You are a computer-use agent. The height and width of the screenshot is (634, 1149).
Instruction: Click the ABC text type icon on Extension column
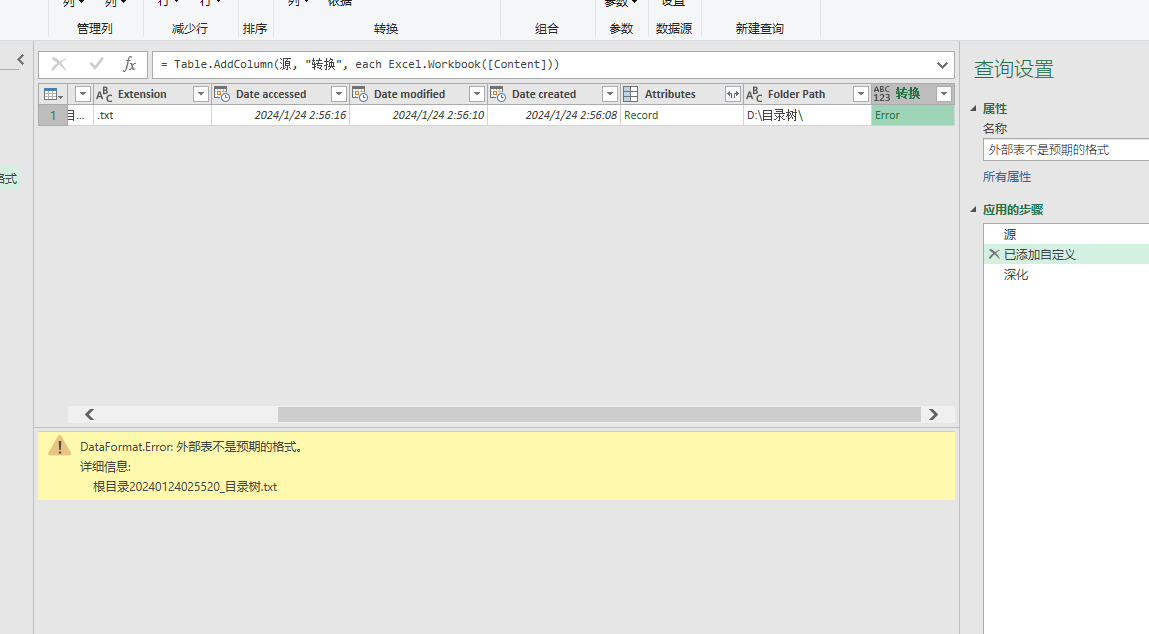(103, 93)
